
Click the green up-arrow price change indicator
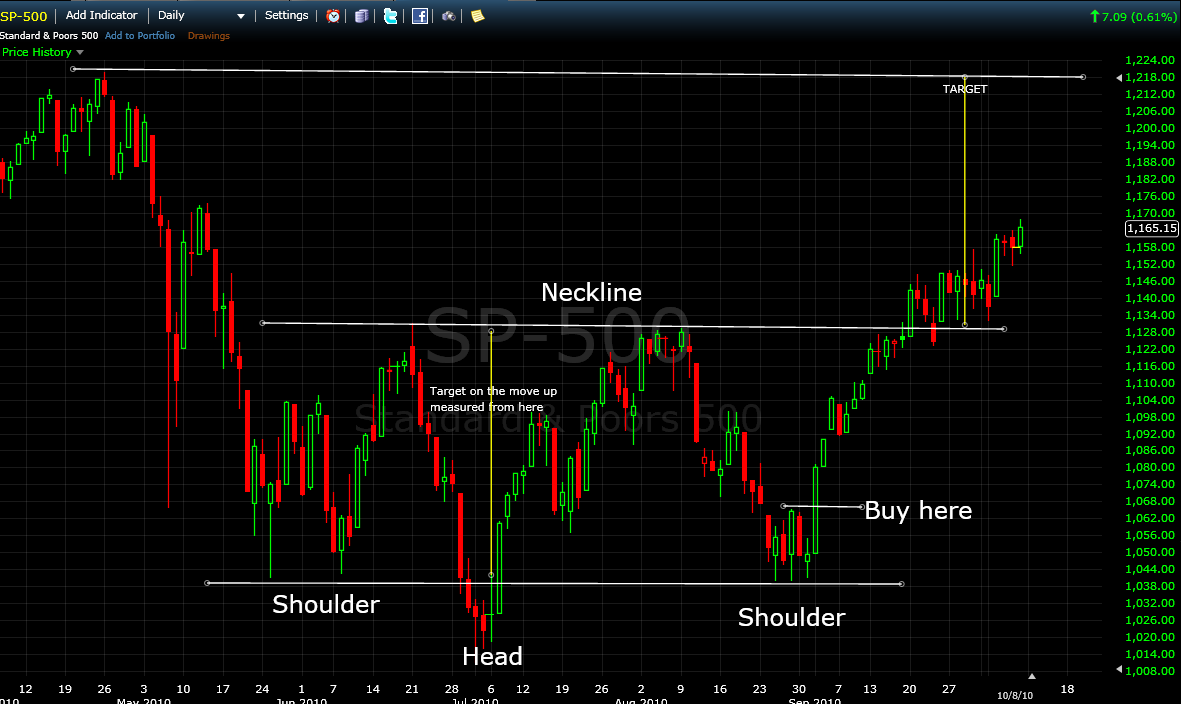1094,16
